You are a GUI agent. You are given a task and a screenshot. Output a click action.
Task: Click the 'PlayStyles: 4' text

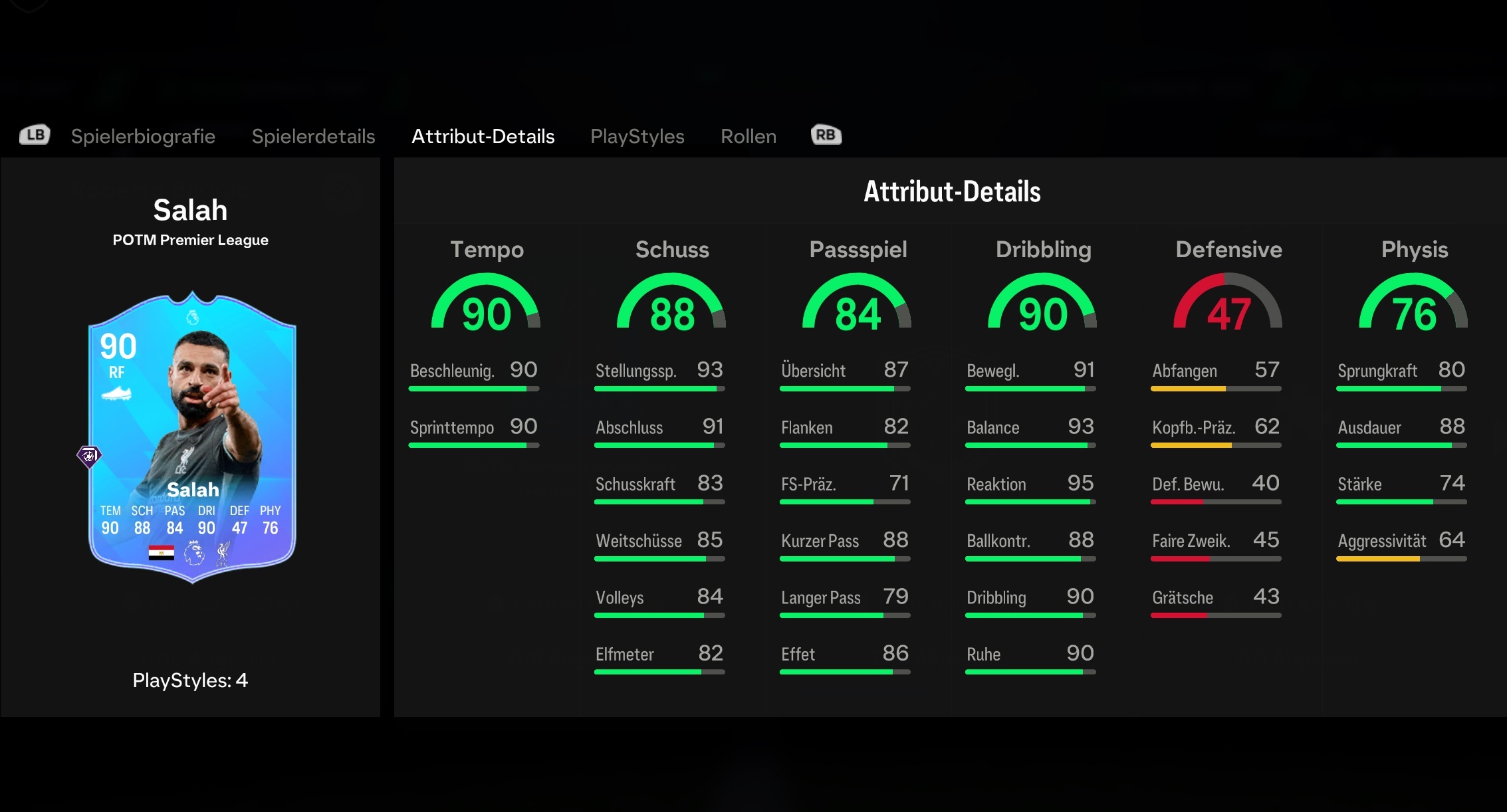[190, 680]
